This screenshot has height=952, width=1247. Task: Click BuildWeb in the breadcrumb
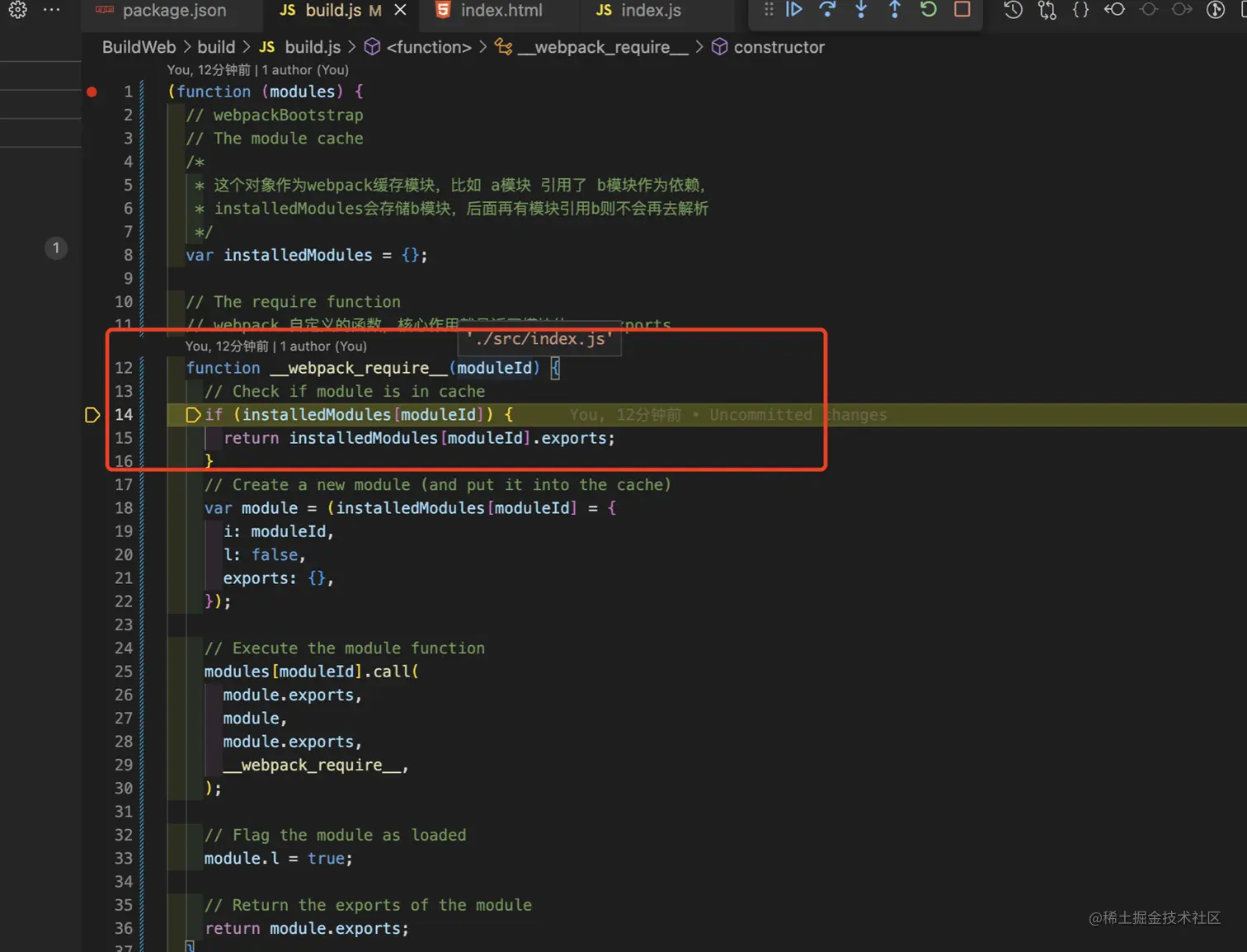pos(139,47)
